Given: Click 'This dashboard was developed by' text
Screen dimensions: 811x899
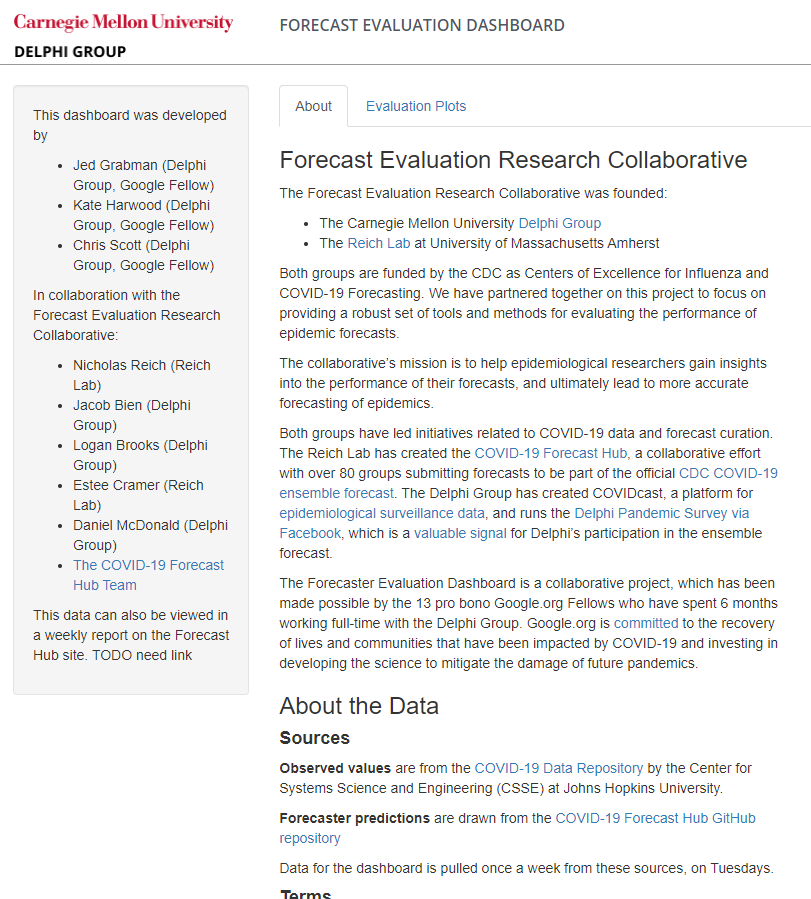Looking at the screenshot, I should (x=130, y=125).
